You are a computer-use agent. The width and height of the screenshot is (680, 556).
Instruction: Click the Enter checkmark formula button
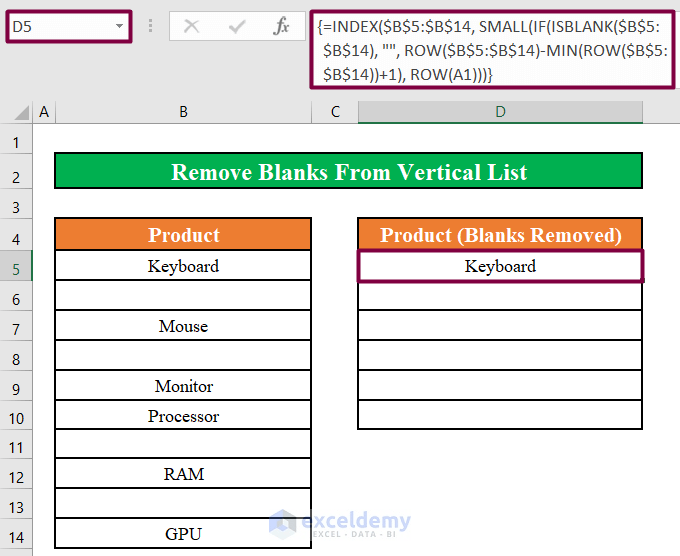click(x=237, y=26)
